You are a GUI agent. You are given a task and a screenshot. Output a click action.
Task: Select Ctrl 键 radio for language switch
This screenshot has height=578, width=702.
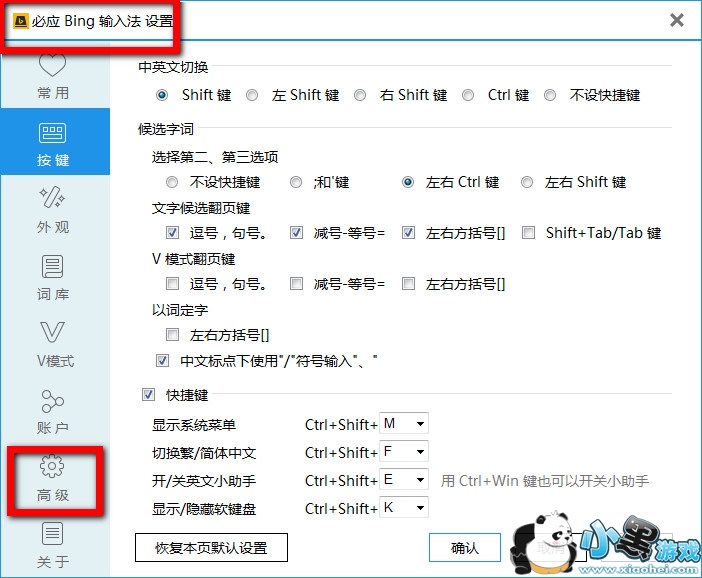click(468, 95)
